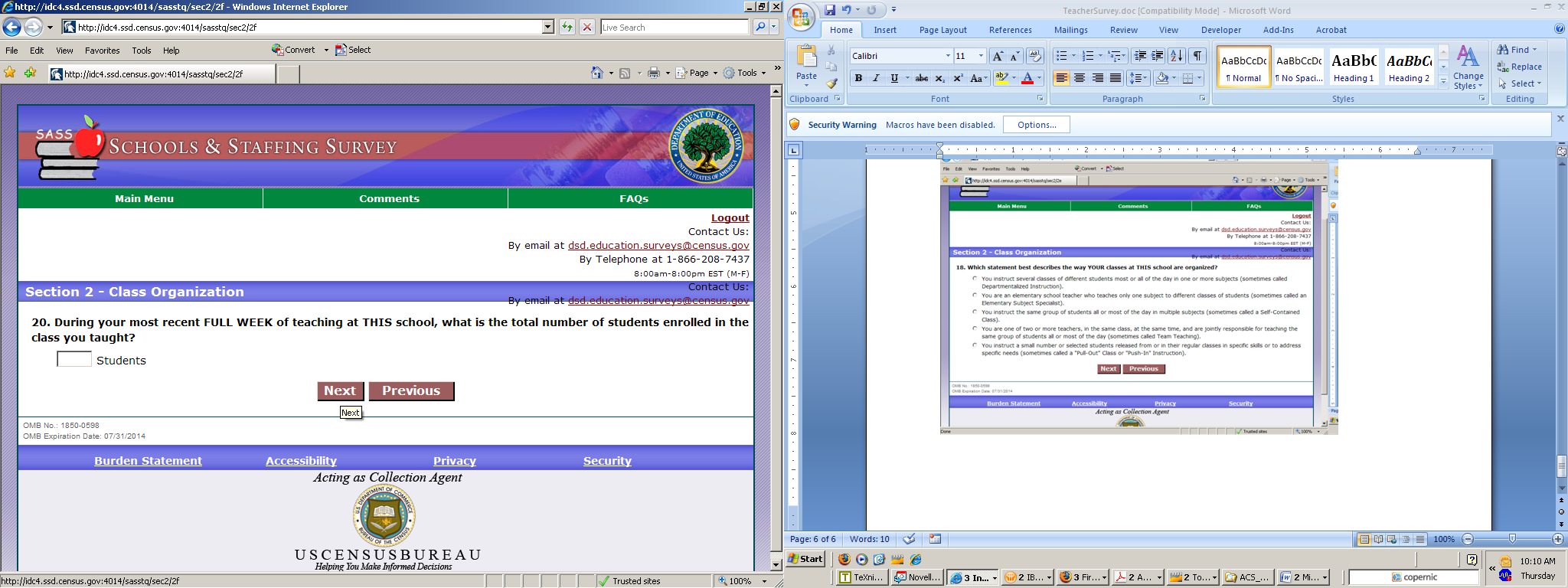Refresh the page in Internet Explorer
The image size is (1568, 588).
click(x=567, y=27)
